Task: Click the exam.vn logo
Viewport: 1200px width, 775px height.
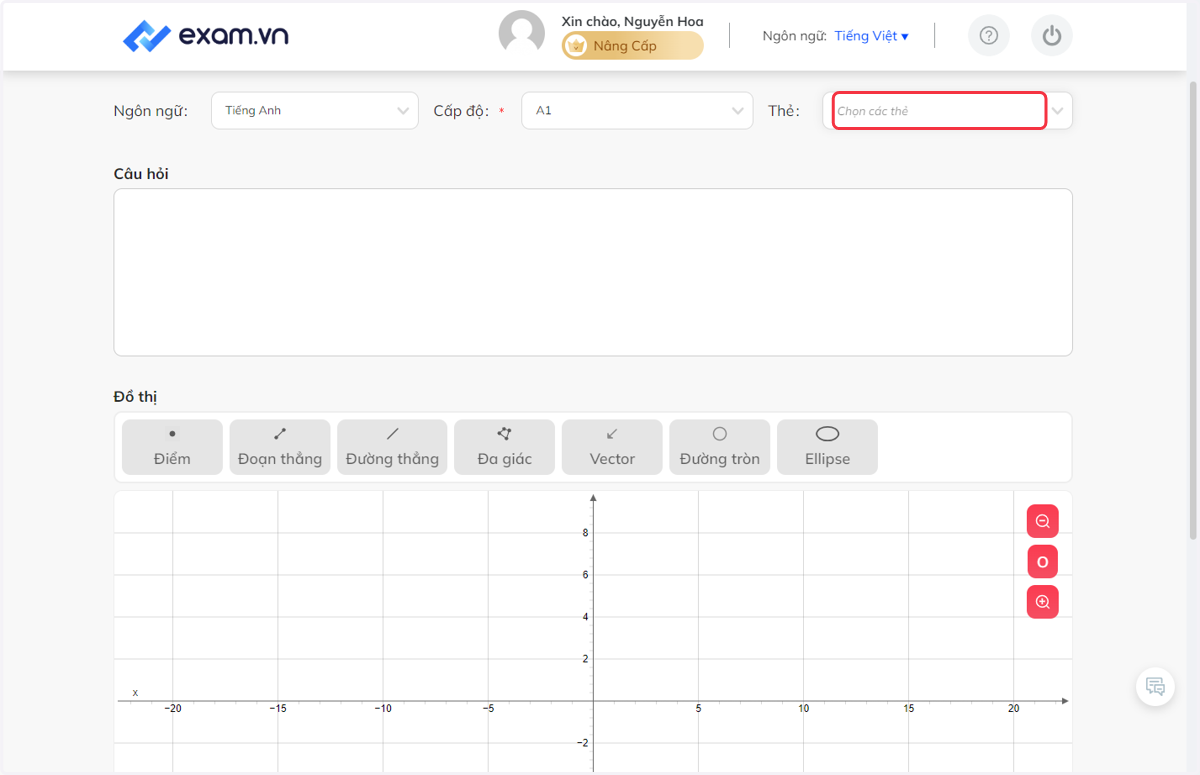Action: click(206, 36)
